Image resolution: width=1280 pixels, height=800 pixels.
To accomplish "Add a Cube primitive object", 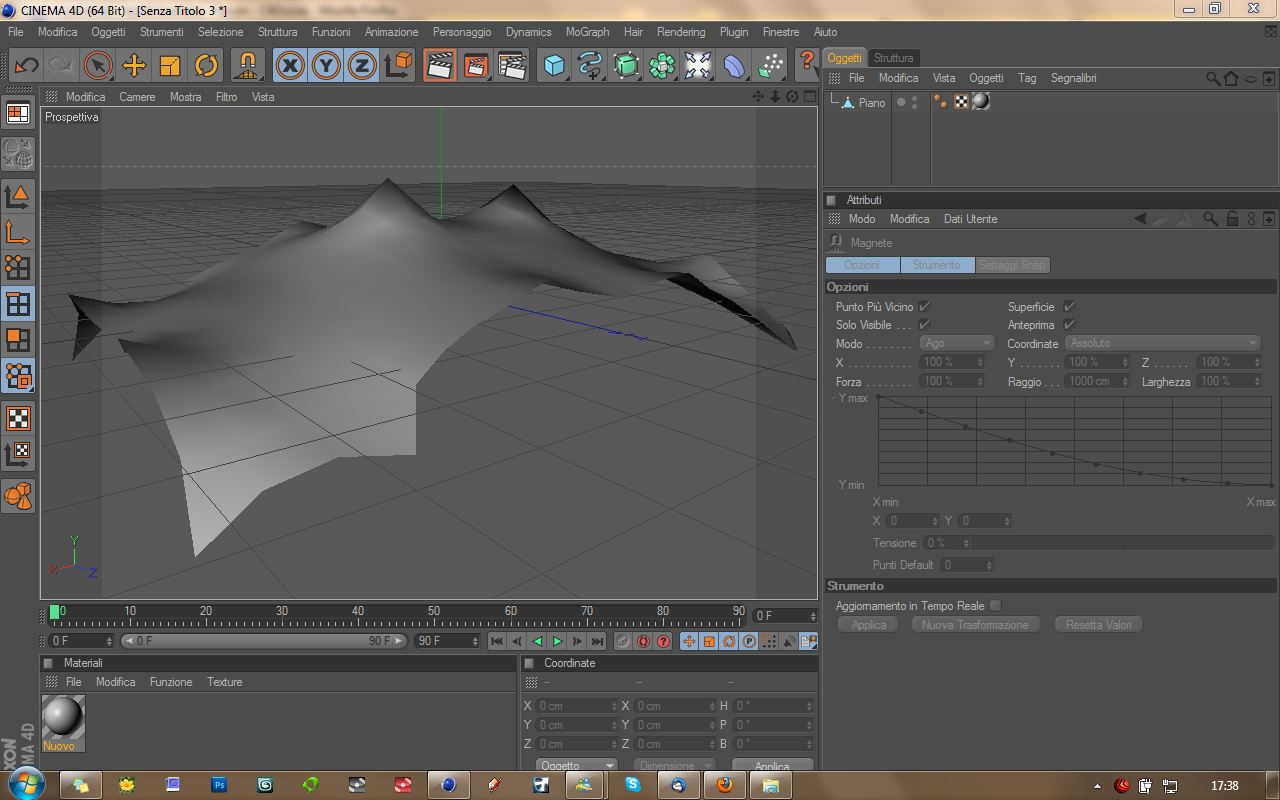I will 554,66.
